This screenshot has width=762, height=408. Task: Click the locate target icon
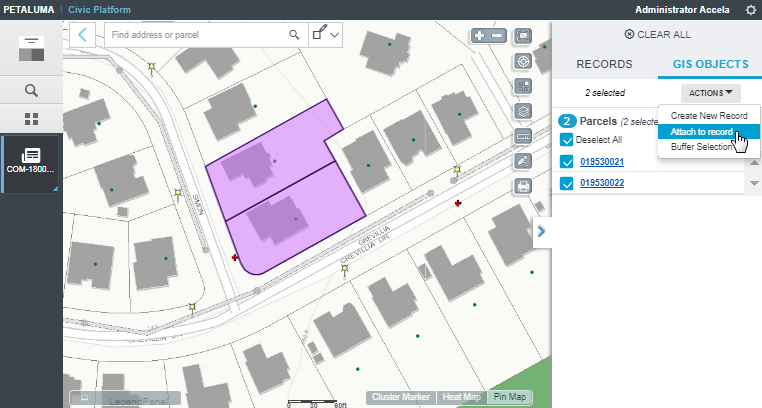(x=522, y=61)
